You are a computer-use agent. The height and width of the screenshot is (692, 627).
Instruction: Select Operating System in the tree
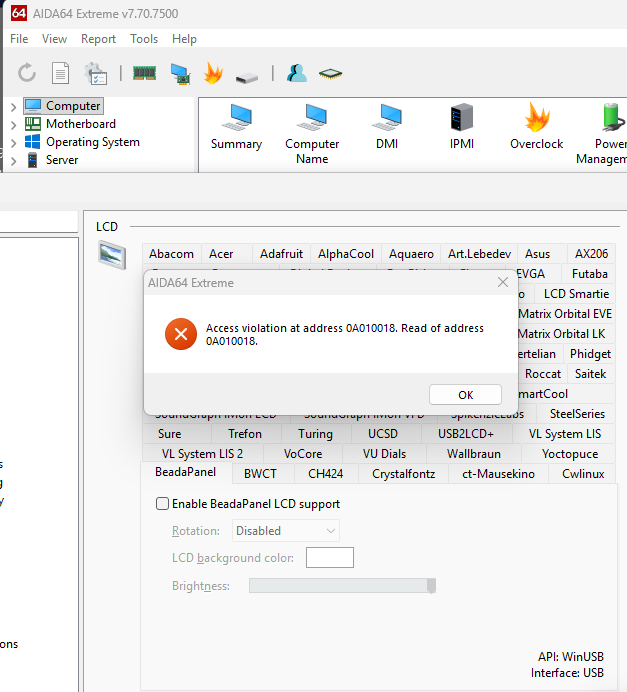(93, 142)
